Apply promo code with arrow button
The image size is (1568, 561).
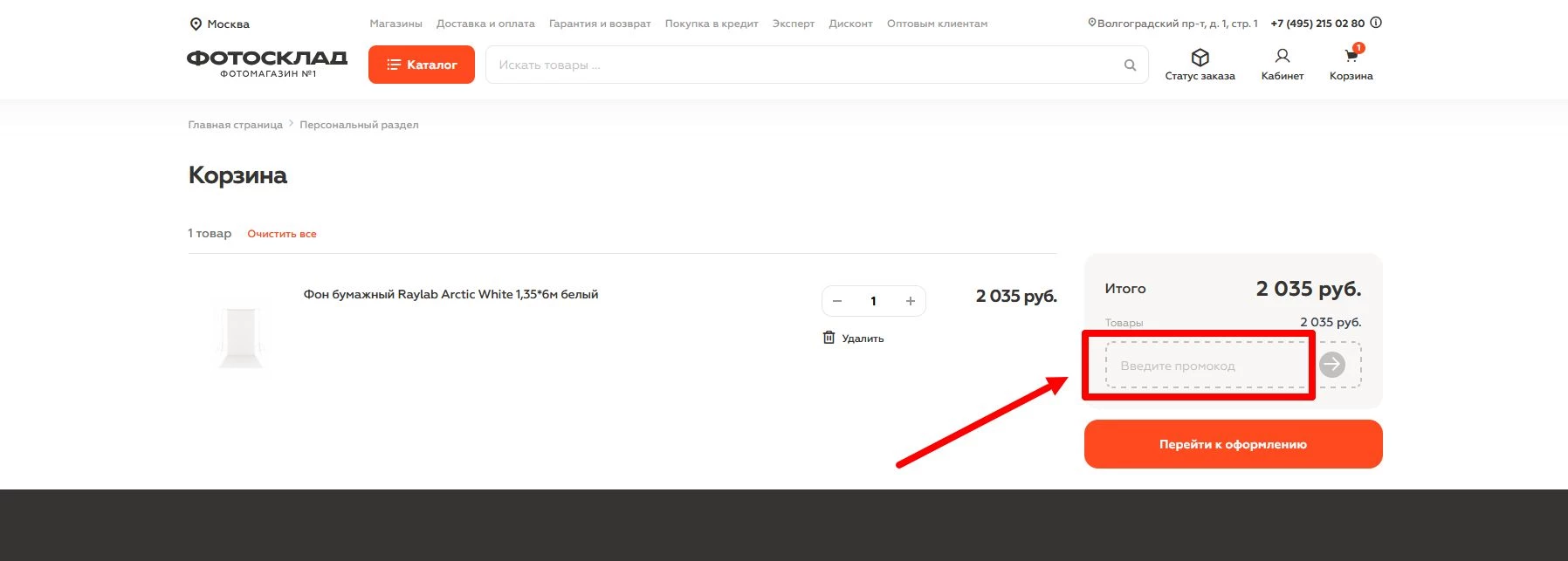[x=1332, y=365]
